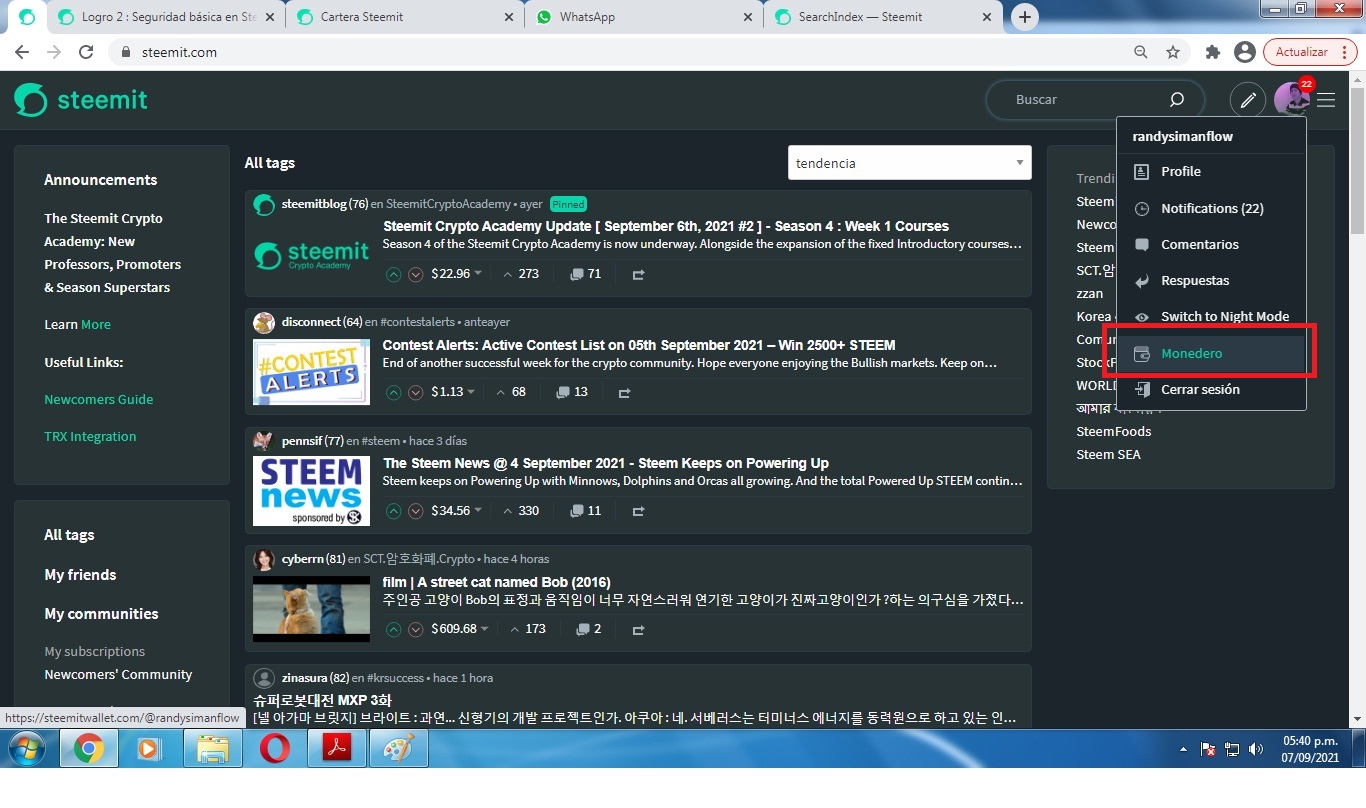Select Profile in user menu
Image resolution: width=1366 pixels, height=808 pixels.
[x=1211, y=172]
